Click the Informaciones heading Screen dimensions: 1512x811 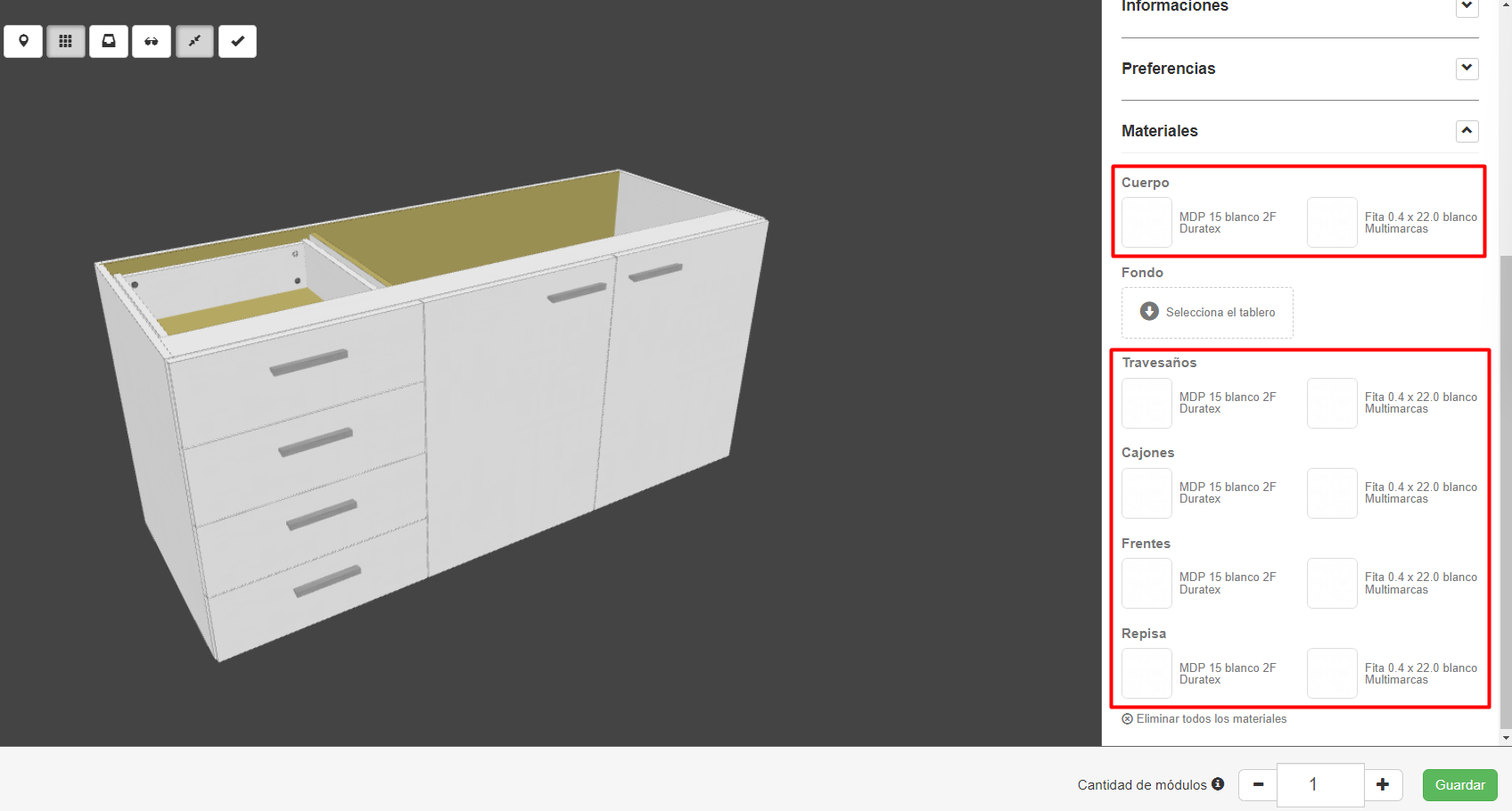[x=1174, y=6]
